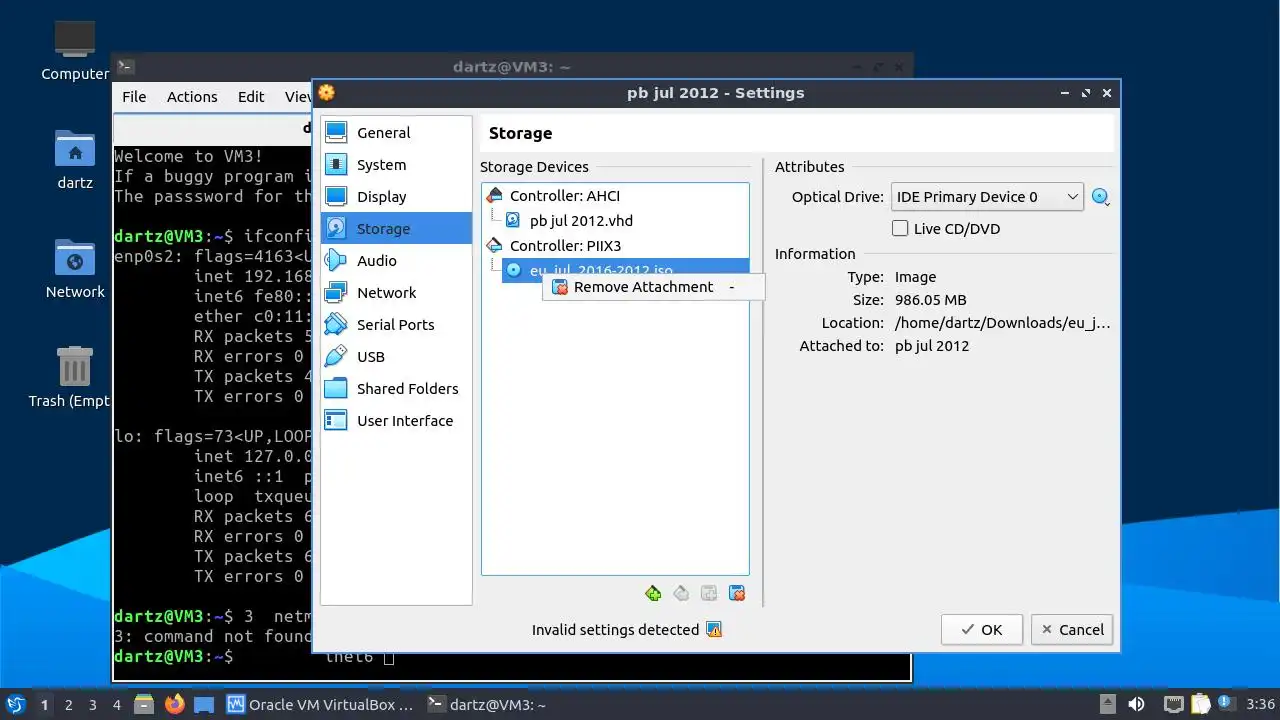
Task: Click the Location path value /home/dartz/Downloads
Action: [x=1003, y=323]
